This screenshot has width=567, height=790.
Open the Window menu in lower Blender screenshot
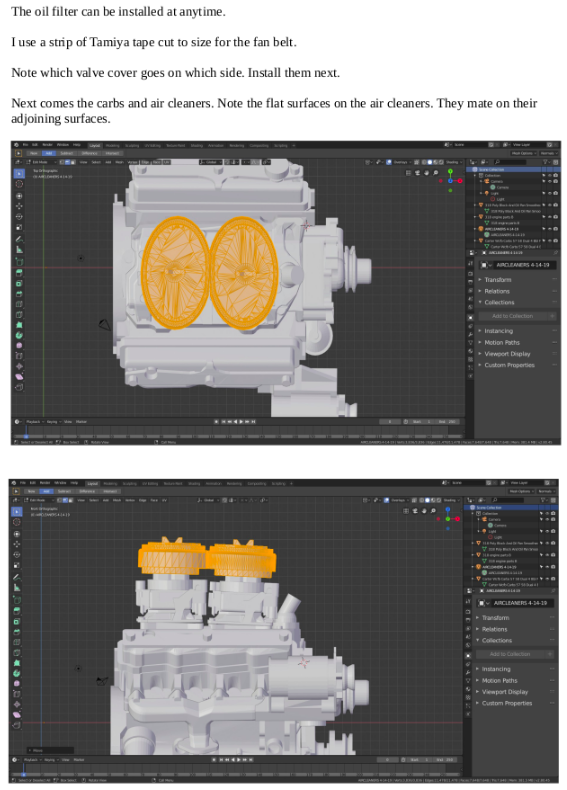(60, 483)
